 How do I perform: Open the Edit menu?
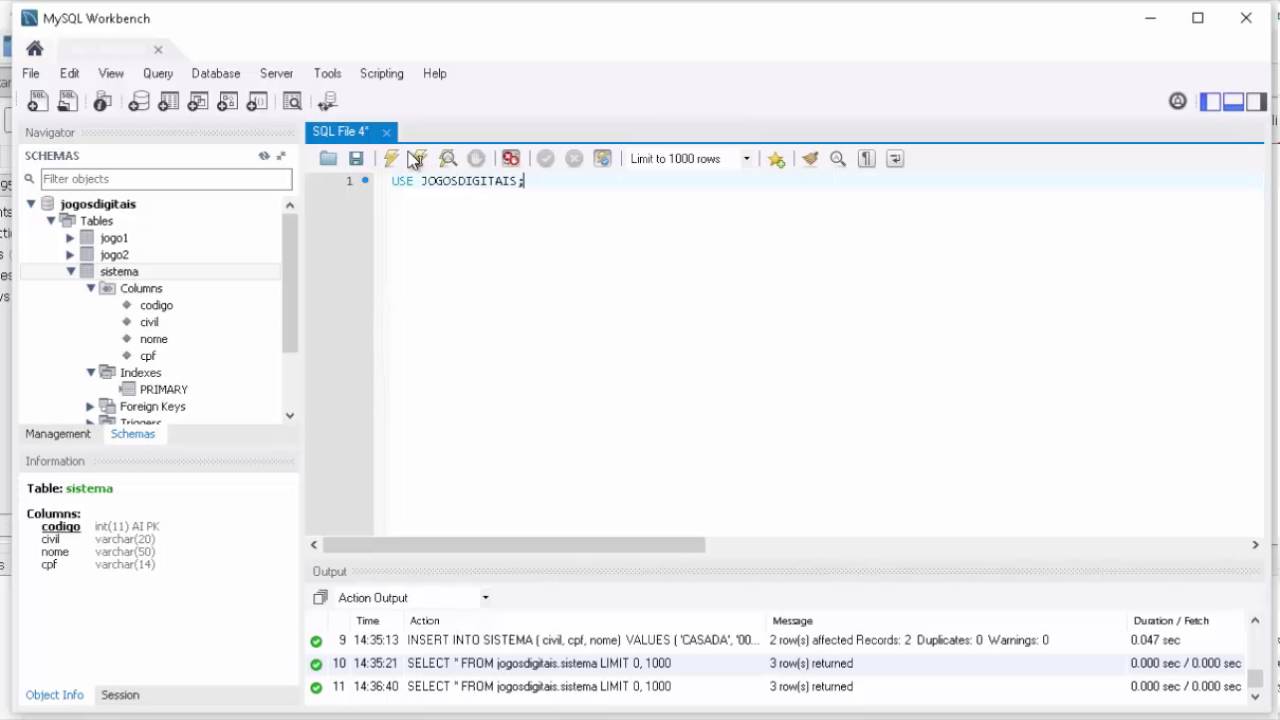click(69, 73)
